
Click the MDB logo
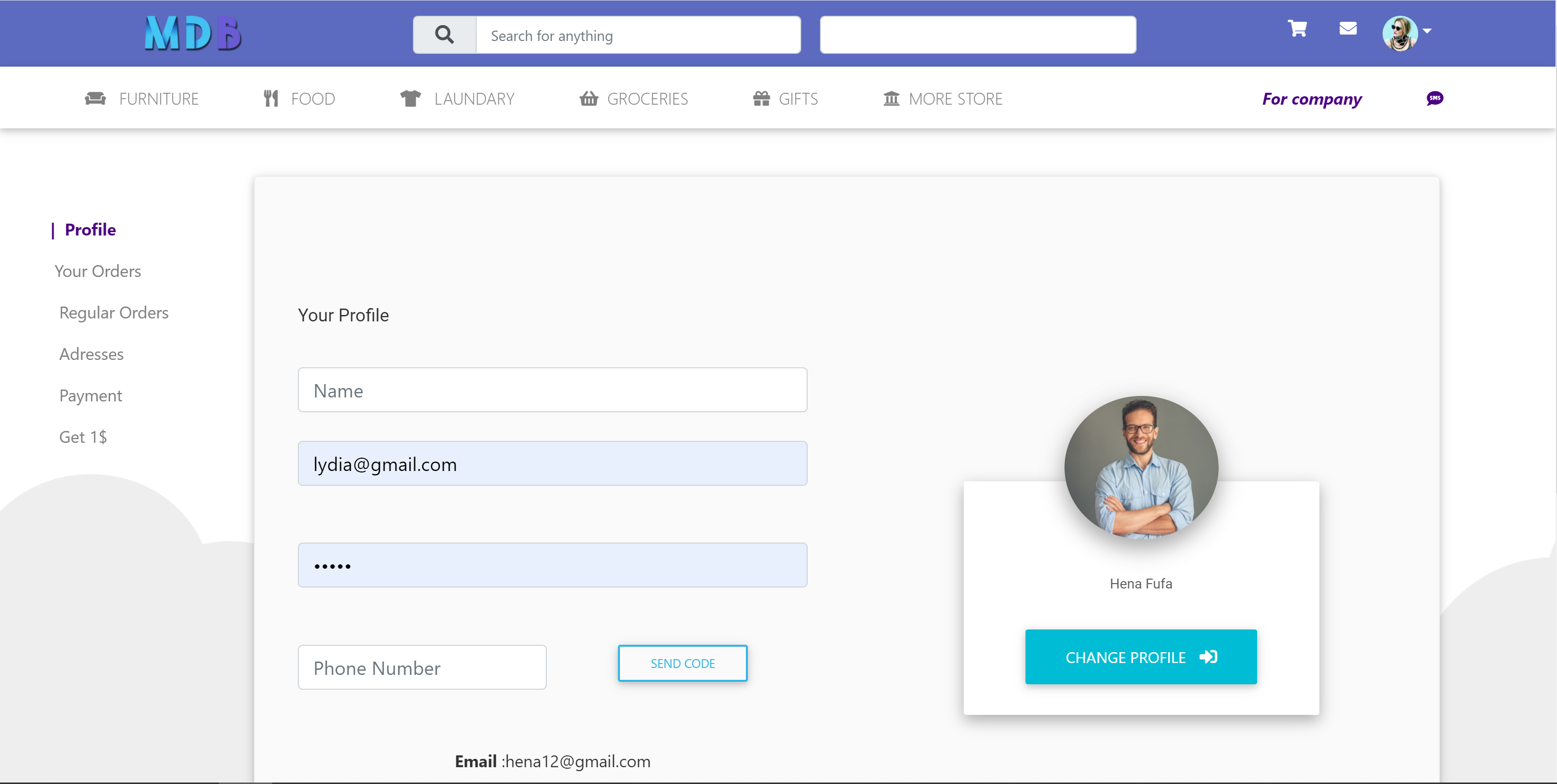click(x=192, y=33)
